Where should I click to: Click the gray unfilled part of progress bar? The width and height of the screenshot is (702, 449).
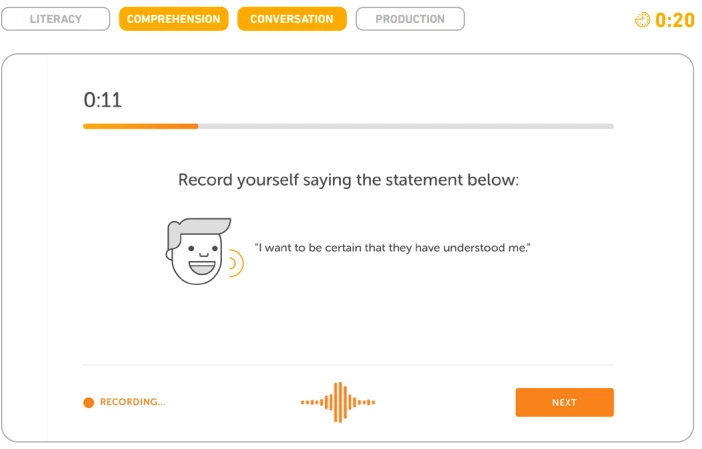(x=406, y=126)
